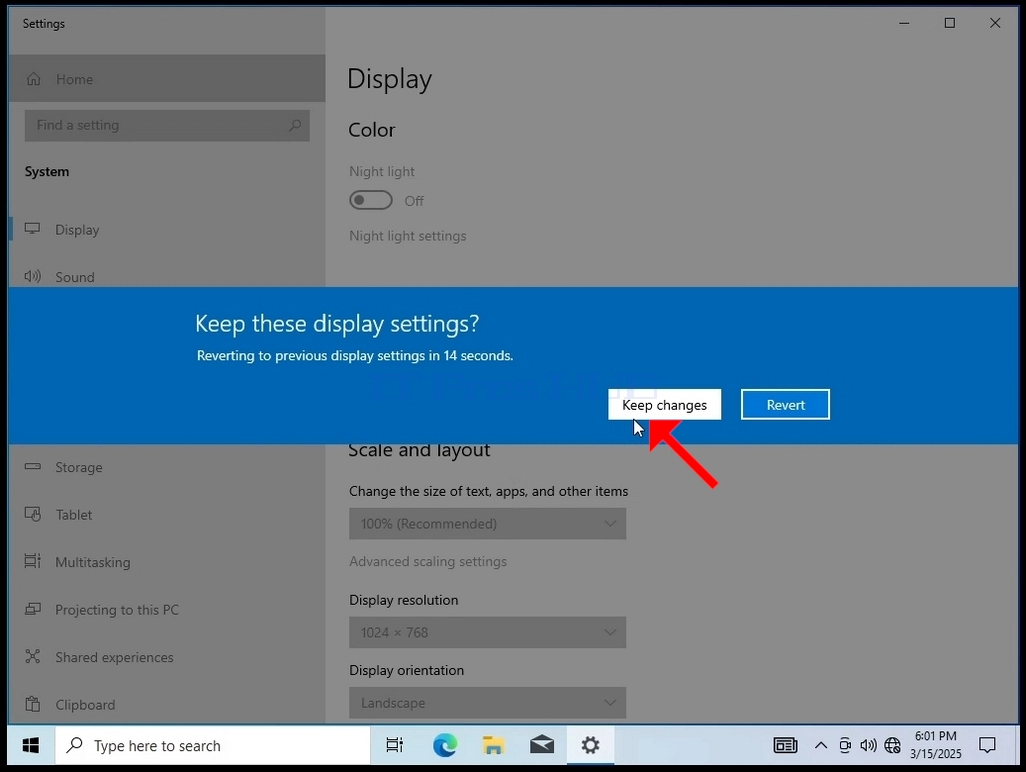Launch Microsoft Edge from the taskbar

click(445, 745)
